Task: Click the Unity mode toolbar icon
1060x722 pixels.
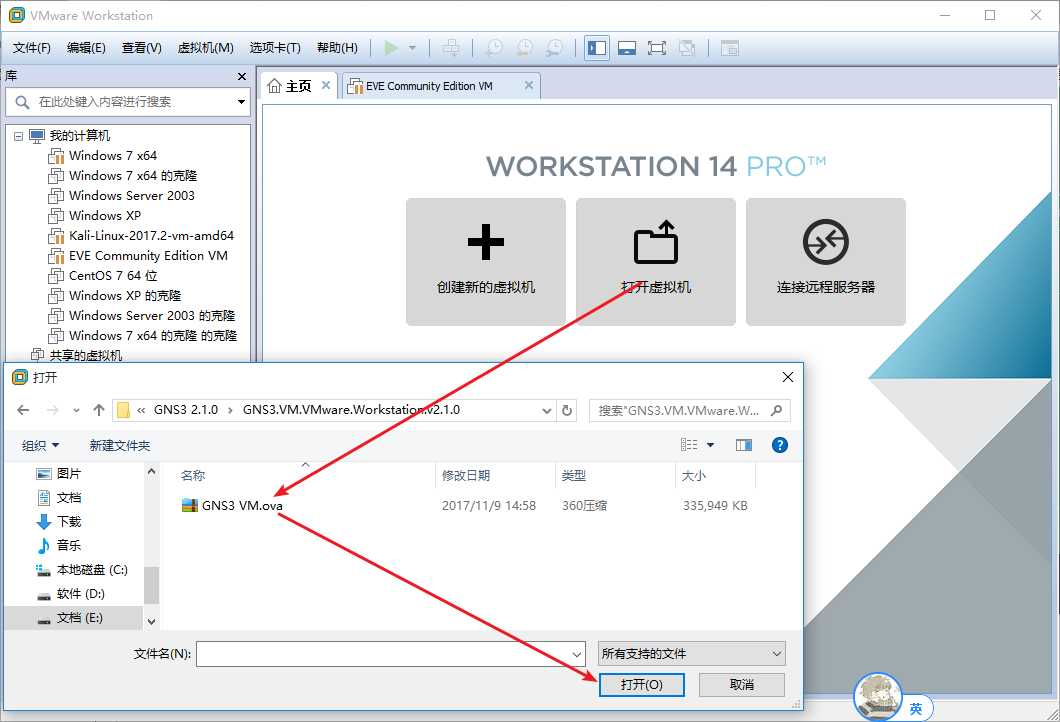Action: [x=687, y=48]
